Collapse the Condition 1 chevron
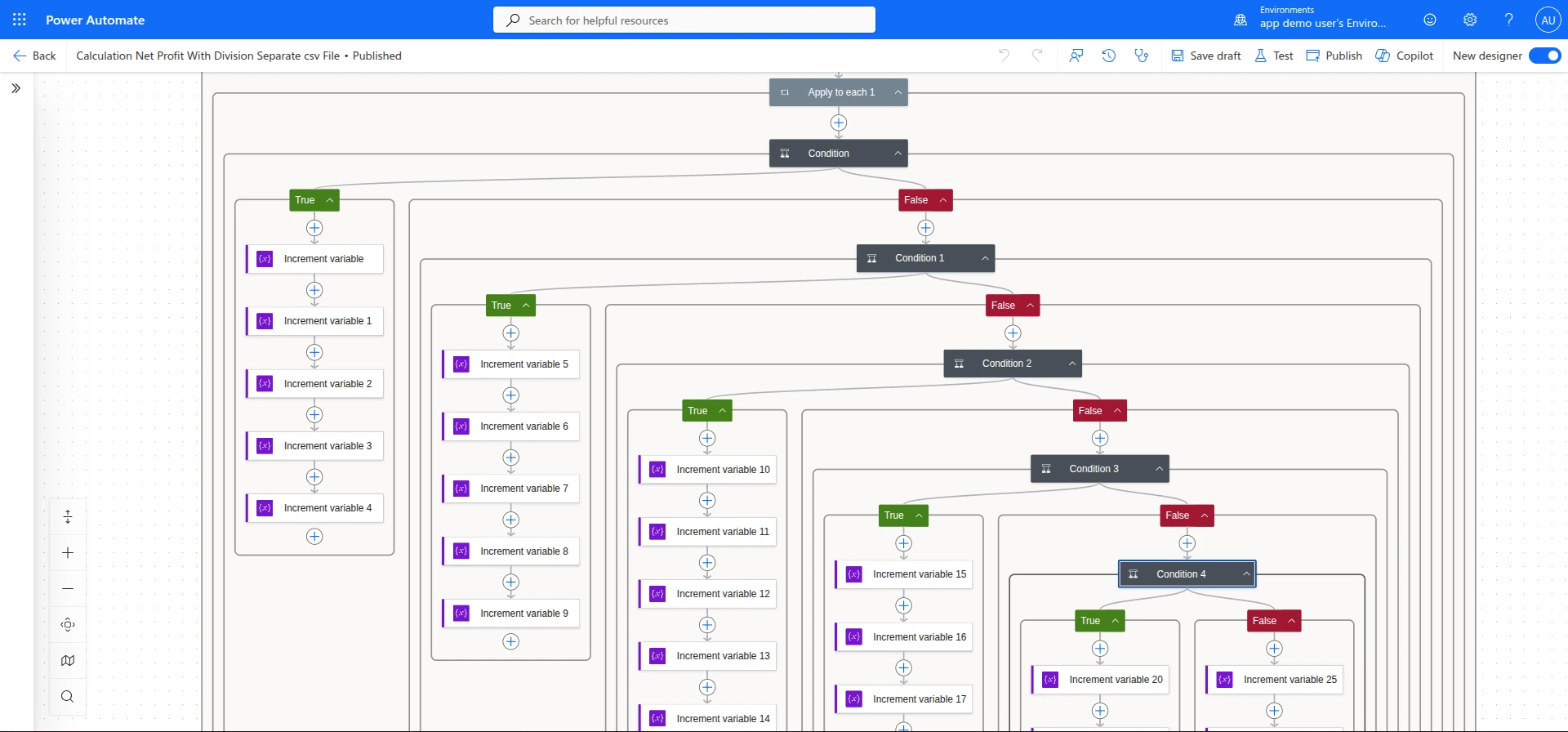Image resolution: width=1568 pixels, height=732 pixels. point(986,258)
